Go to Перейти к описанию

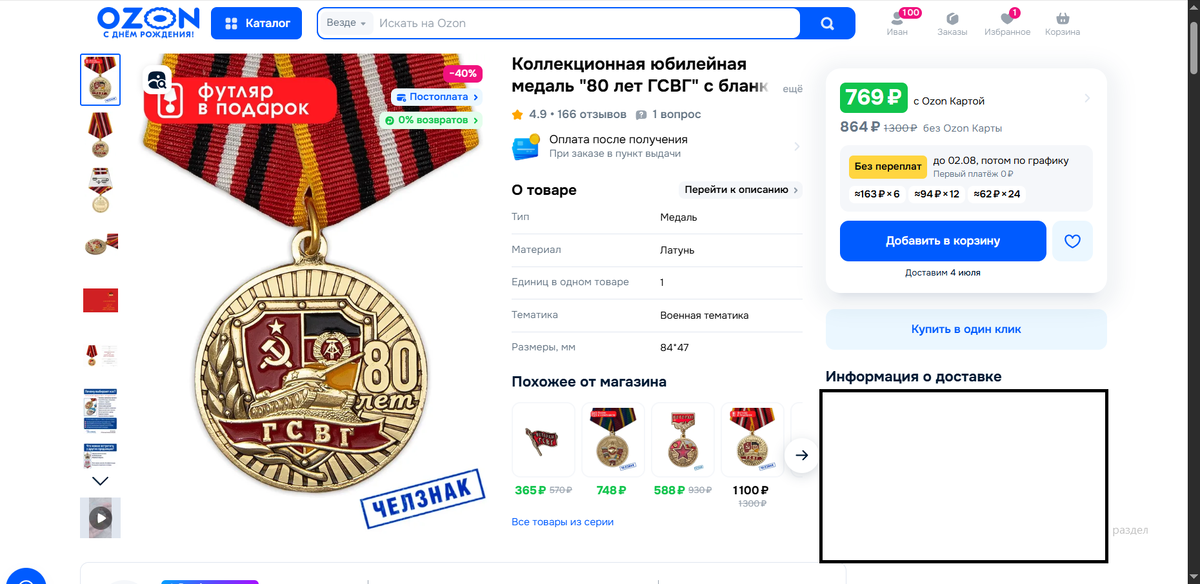[x=742, y=190]
